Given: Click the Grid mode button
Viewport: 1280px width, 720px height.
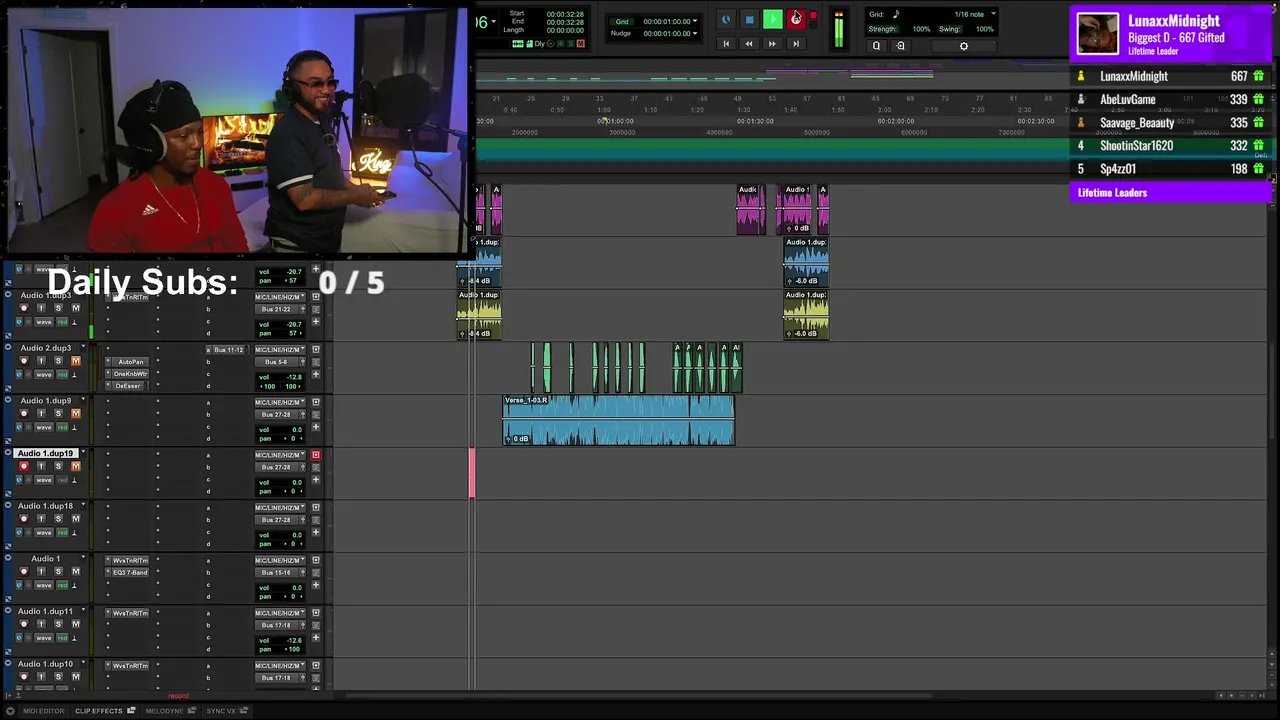Looking at the screenshot, I should [x=622, y=21].
